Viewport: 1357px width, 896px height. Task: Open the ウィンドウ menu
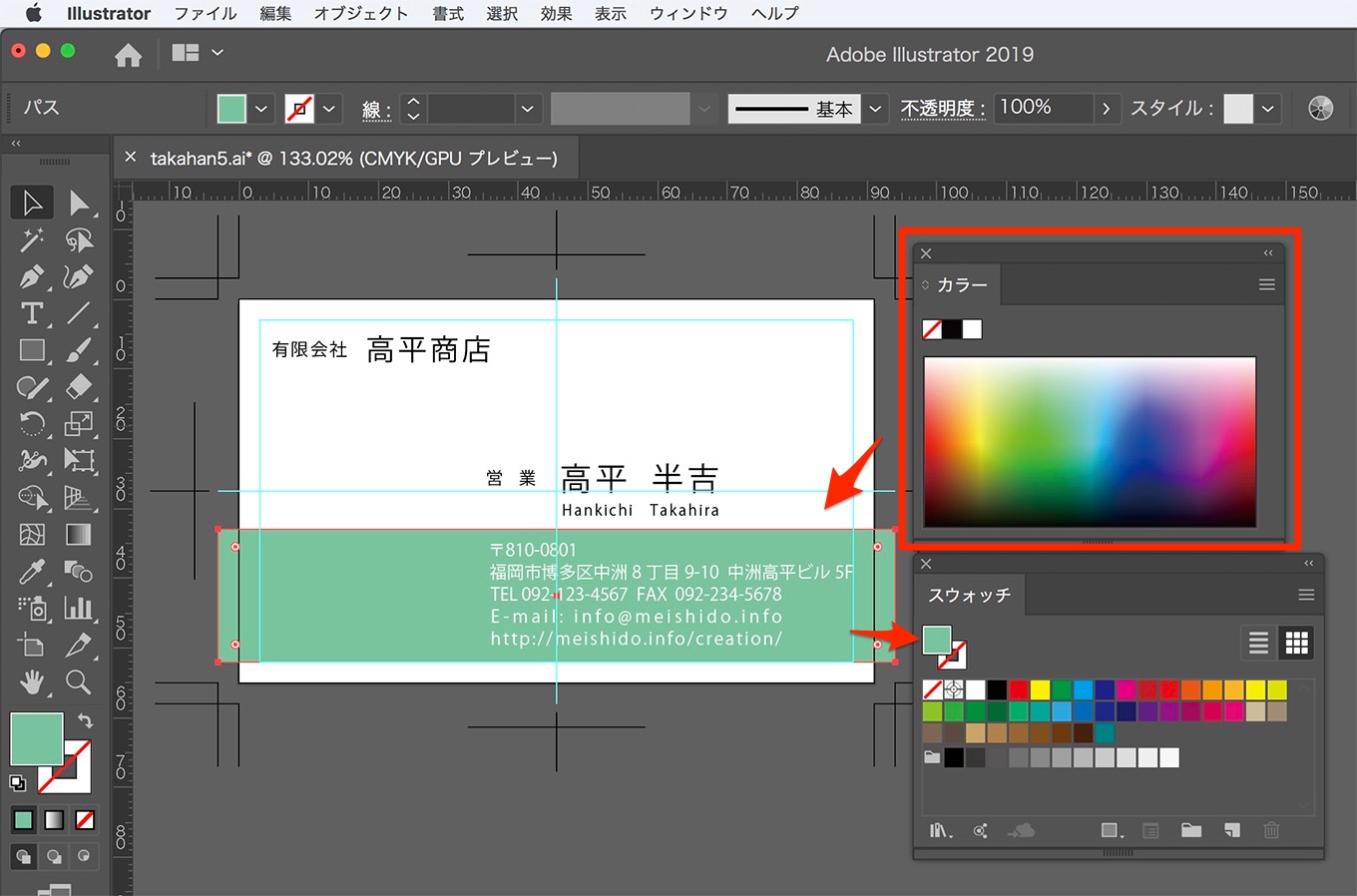(x=688, y=14)
